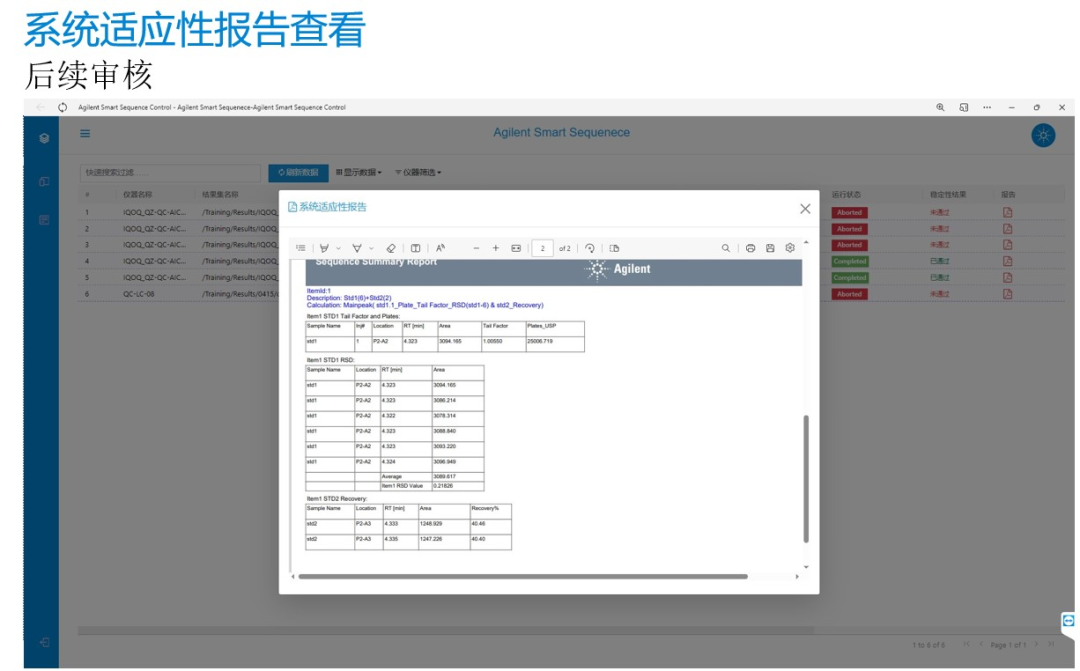This screenshot has width=1080, height=671.
Task: Click the 刷新数据 refresh button
Action: coord(298,172)
